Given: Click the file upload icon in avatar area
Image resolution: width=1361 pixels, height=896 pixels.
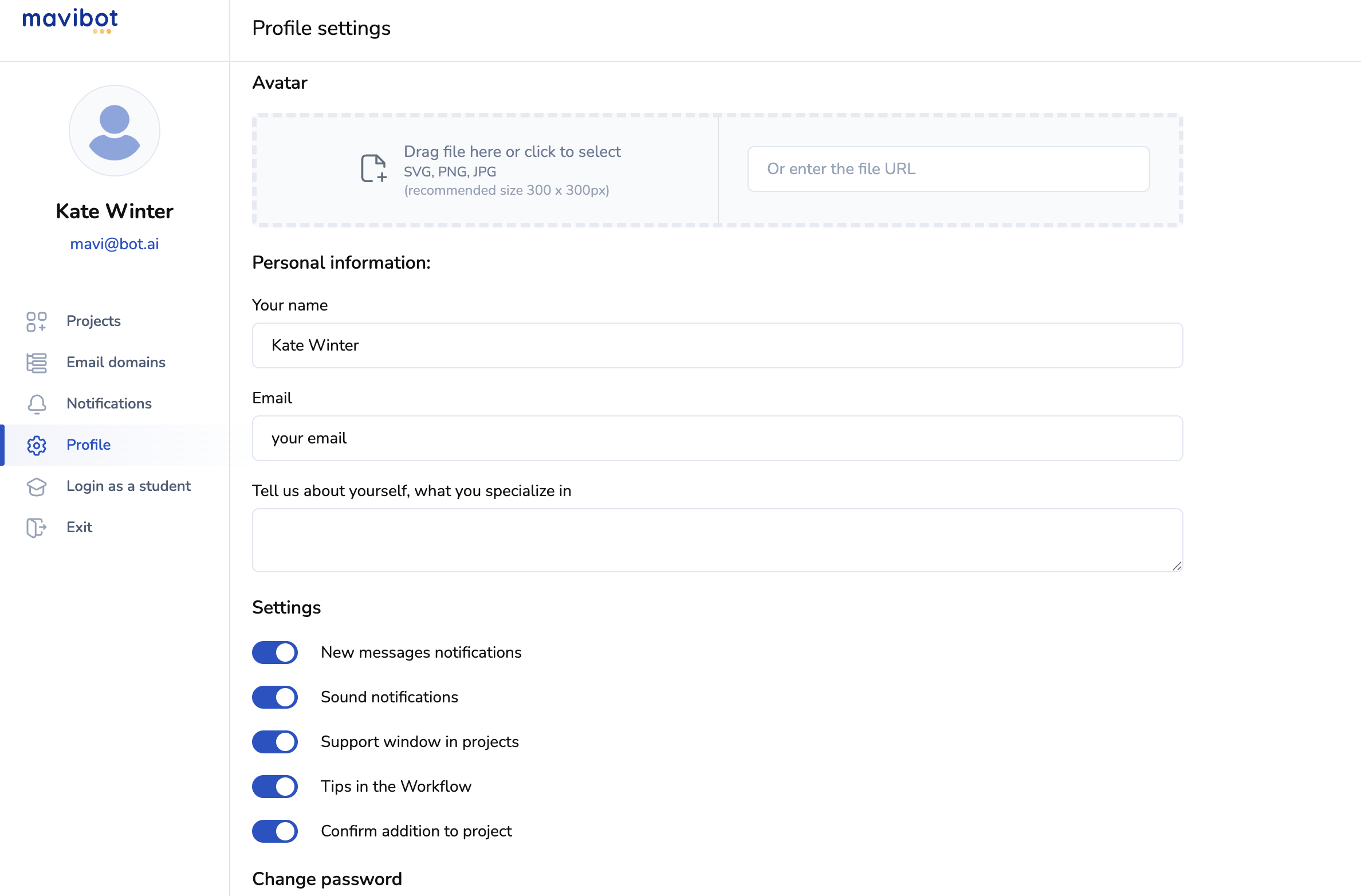Looking at the screenshot, I should (x=373, y=168).
